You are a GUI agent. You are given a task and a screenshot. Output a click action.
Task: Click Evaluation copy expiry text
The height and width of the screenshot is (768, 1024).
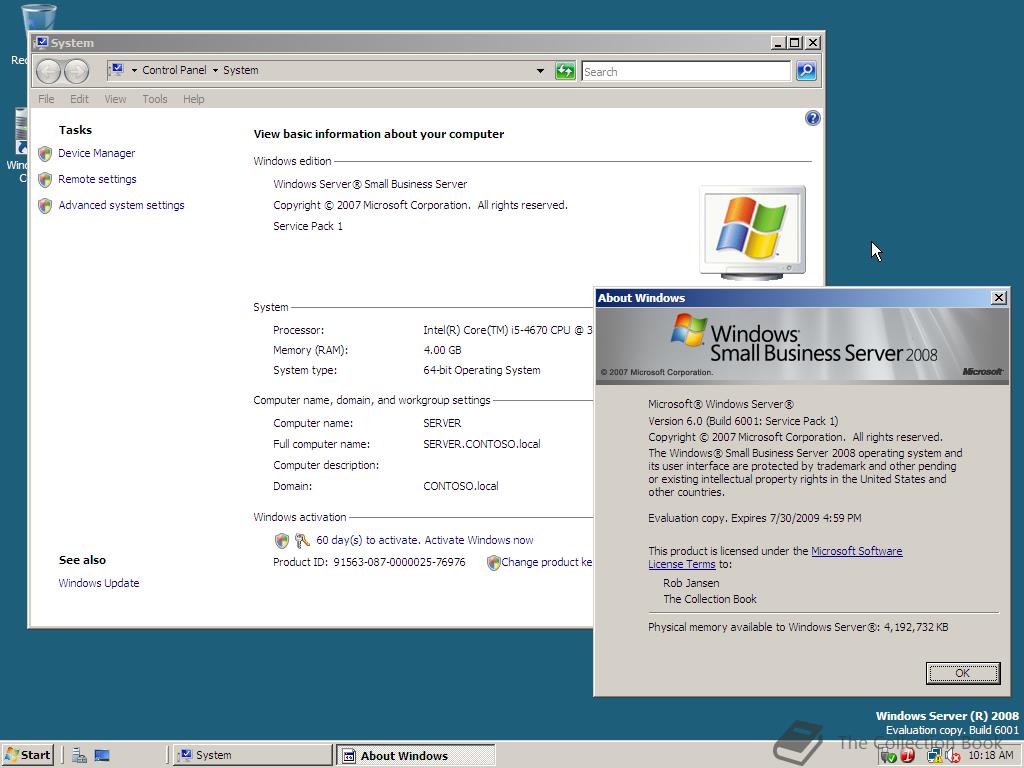tap(754, 518)
